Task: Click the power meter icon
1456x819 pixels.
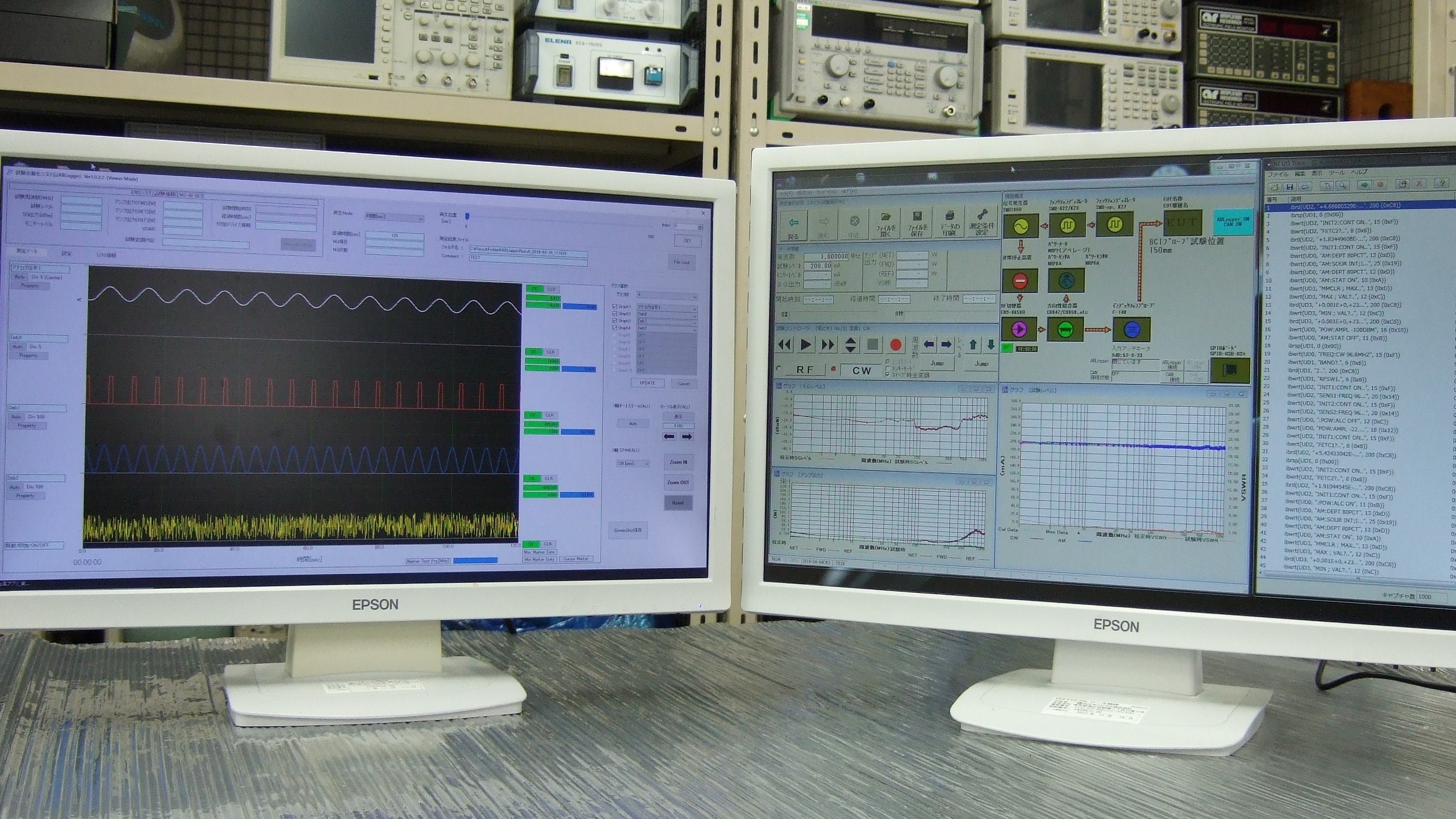Action: tap(1066, 281)
